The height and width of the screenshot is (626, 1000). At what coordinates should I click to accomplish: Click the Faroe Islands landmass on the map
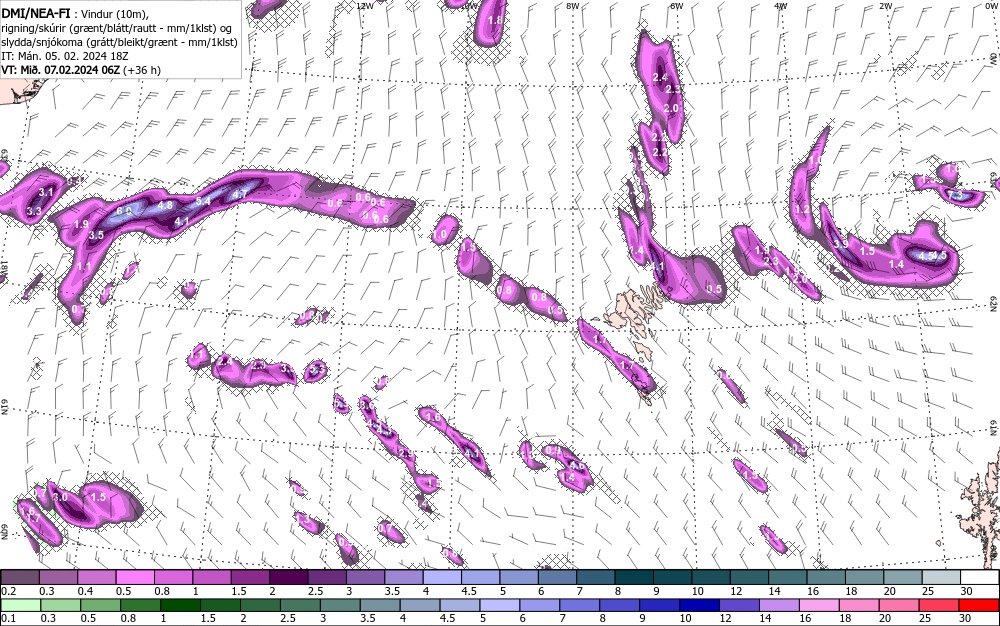[x=633, y=309]
